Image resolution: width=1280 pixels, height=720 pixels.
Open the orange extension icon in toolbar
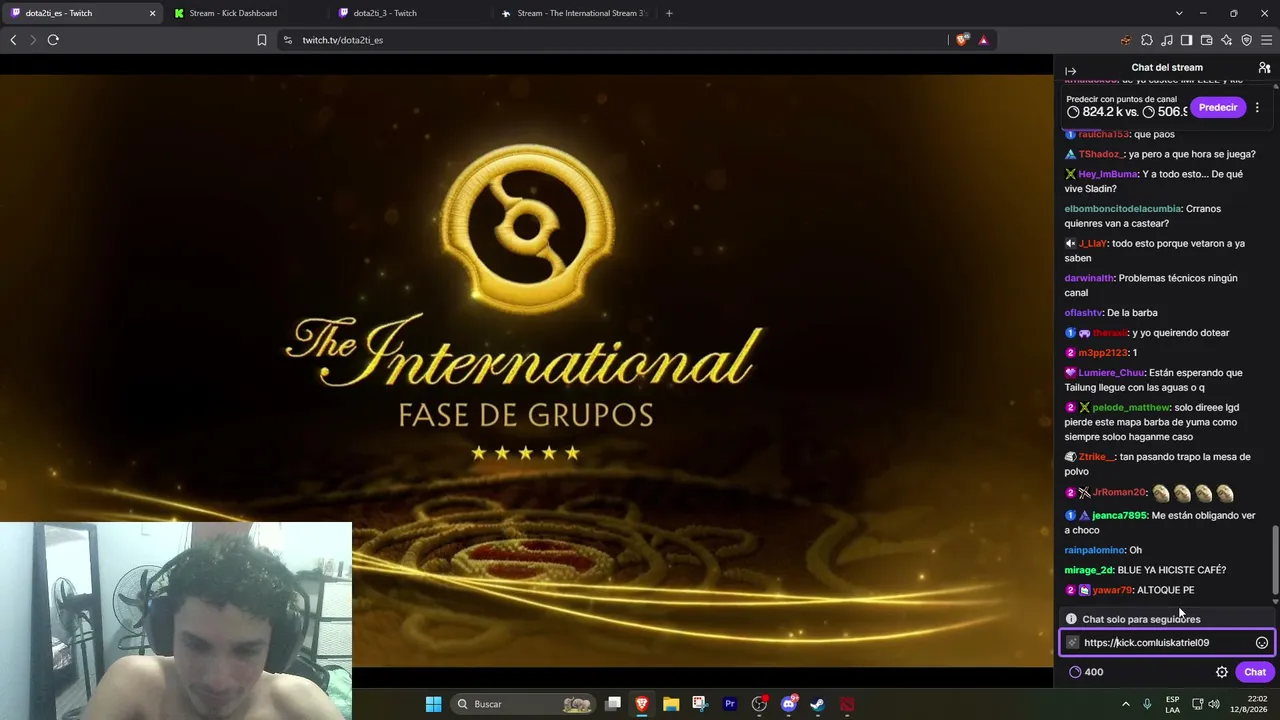point(1126,40)
